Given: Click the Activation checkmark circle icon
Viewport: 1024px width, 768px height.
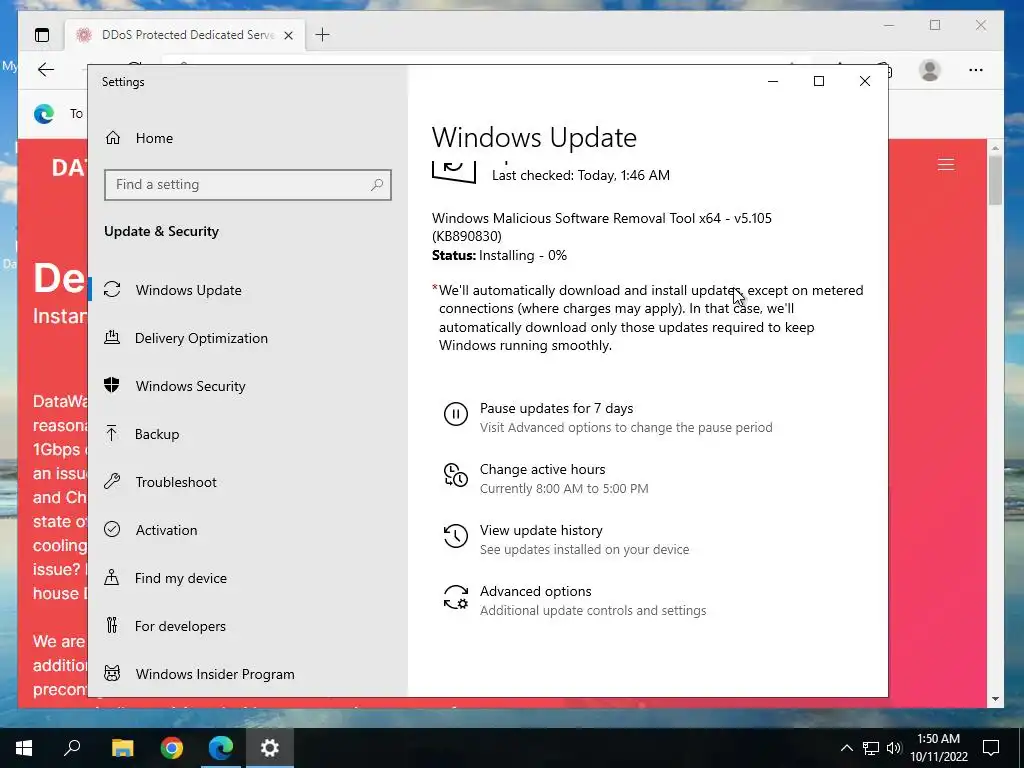Looking at the screenshot, I should click(112, 530).
